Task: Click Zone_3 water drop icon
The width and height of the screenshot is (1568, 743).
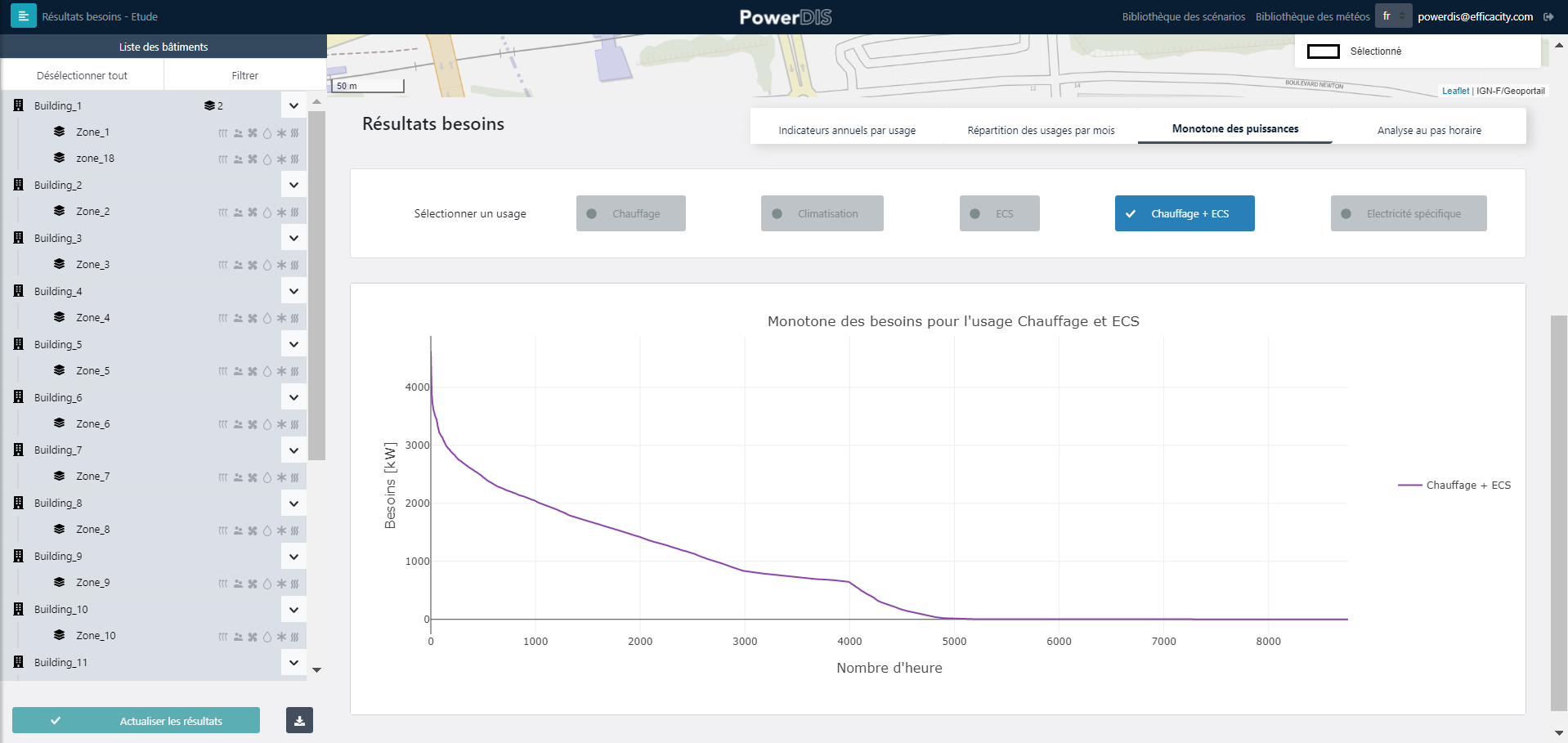Action: 267,265
